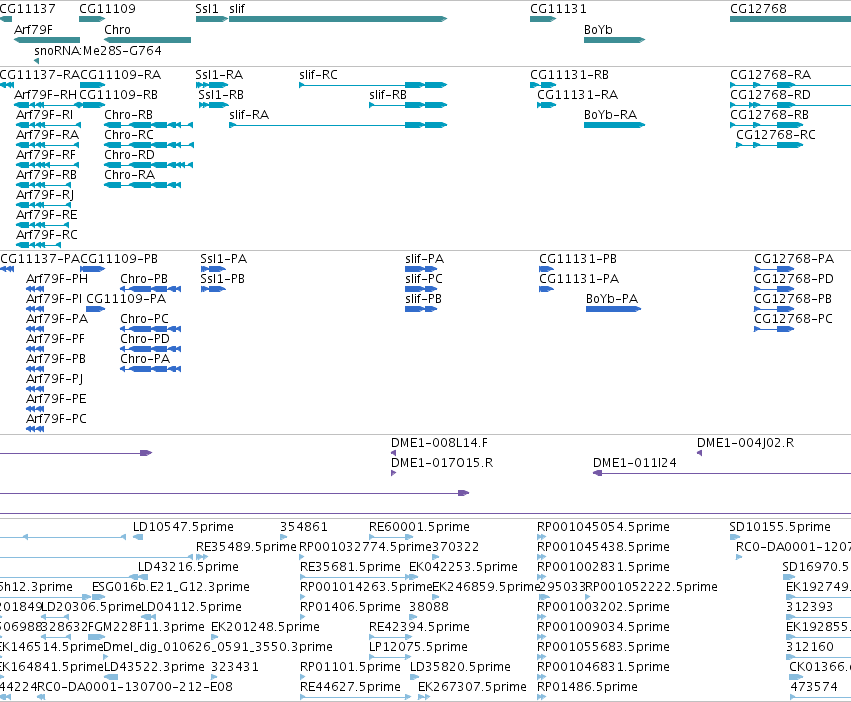Select the BoYb-RA transcript label
This screenshot has height=702, width=851.
click(x=611, y=115)
